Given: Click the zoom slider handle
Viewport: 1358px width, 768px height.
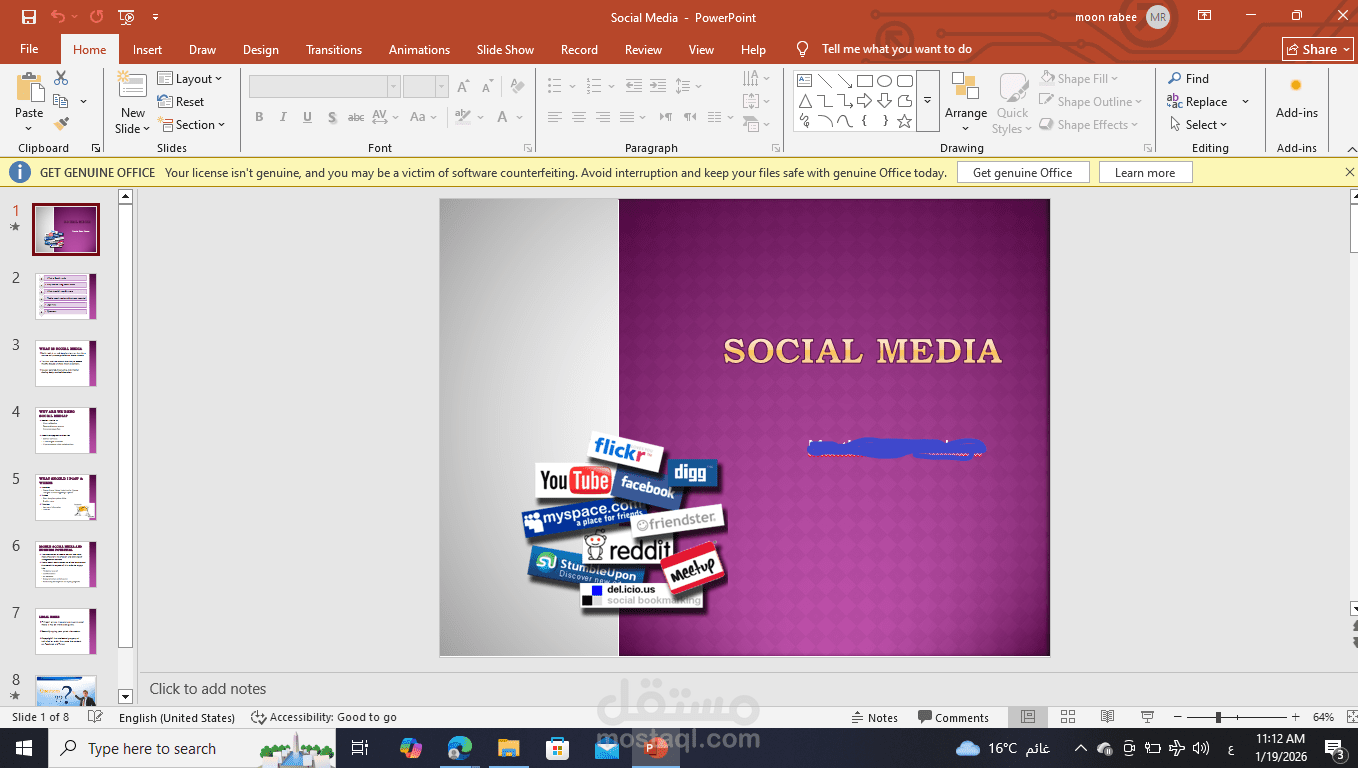Looking at the screenshot, I should coord(1218,717).
